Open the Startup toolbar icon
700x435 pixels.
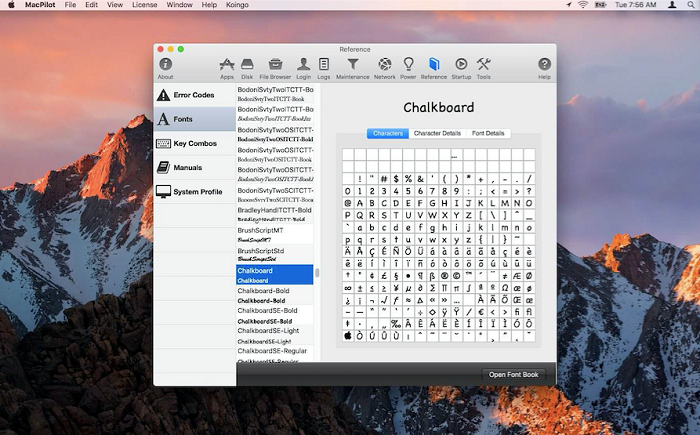461,64
